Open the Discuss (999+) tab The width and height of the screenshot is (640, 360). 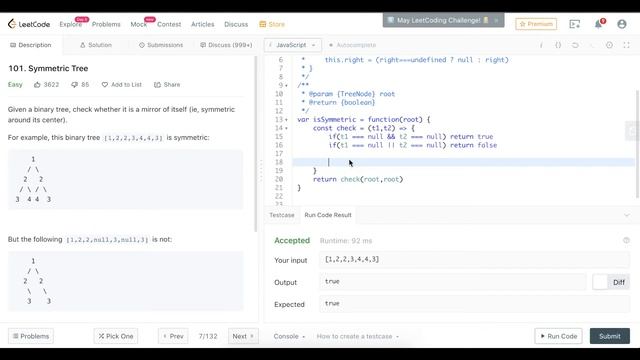pyautogui.click(x=226, y=45)
